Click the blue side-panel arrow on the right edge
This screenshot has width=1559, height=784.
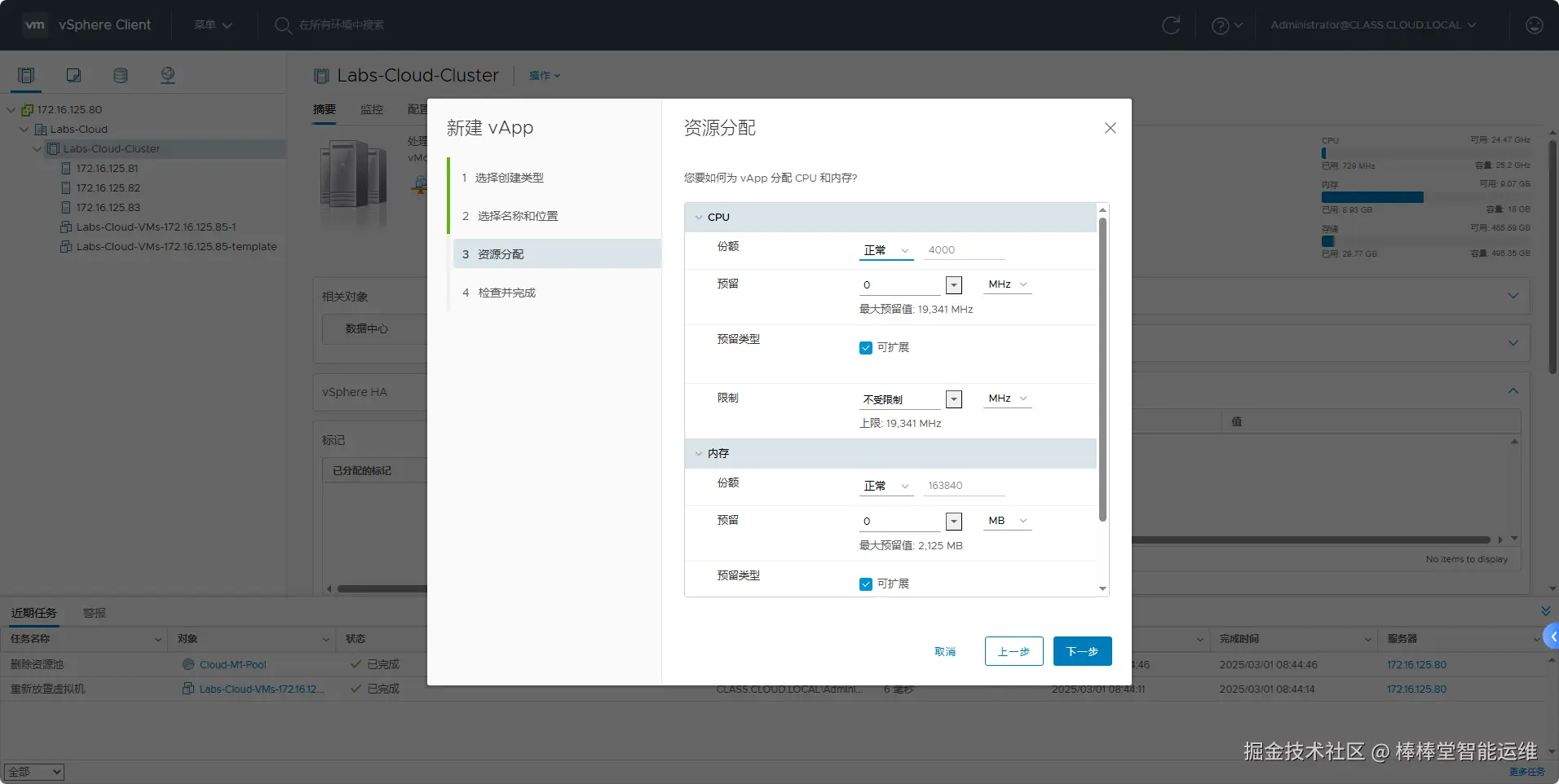tap(1552, 636)
